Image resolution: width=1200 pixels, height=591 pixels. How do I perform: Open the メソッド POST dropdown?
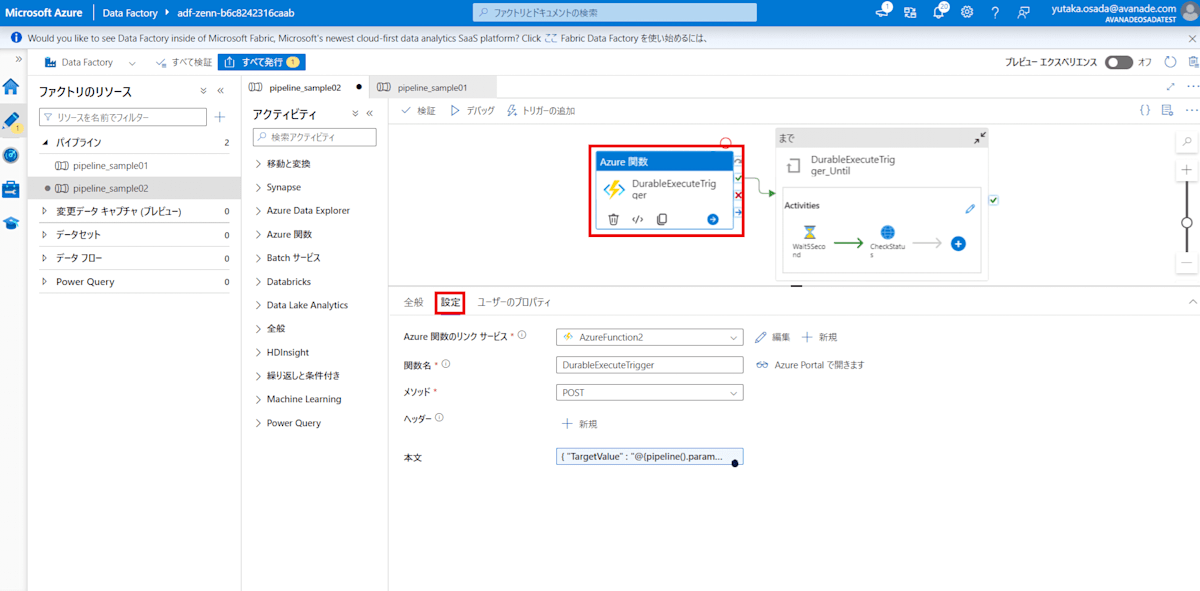650,393
